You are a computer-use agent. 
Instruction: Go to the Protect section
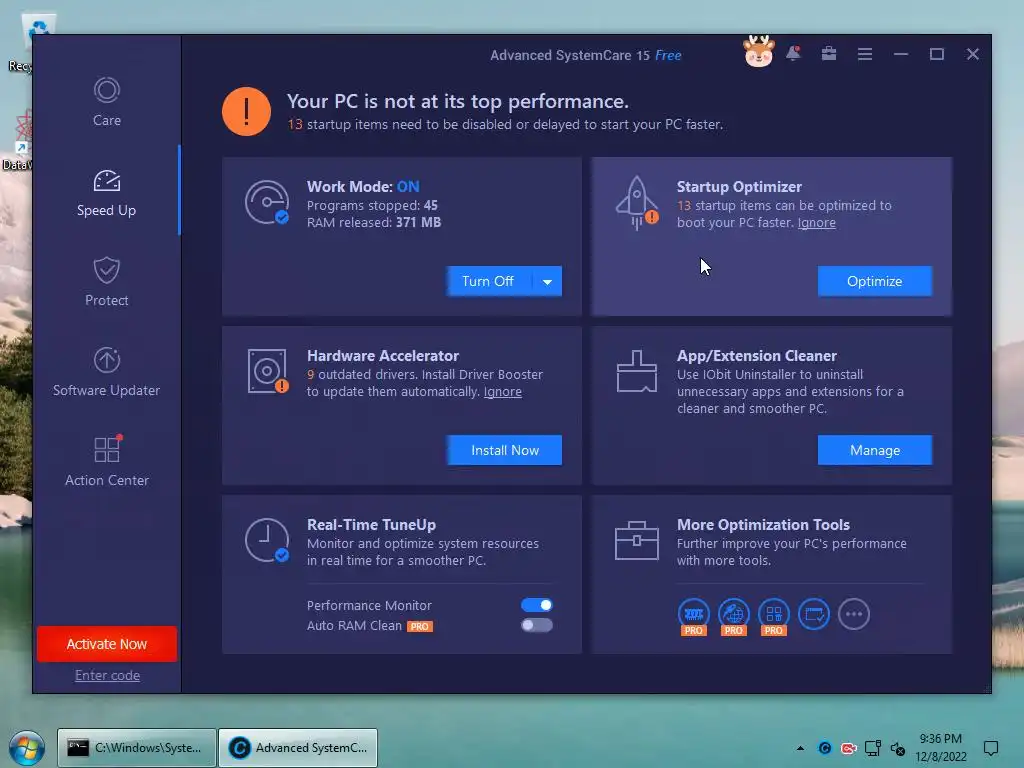106,282
